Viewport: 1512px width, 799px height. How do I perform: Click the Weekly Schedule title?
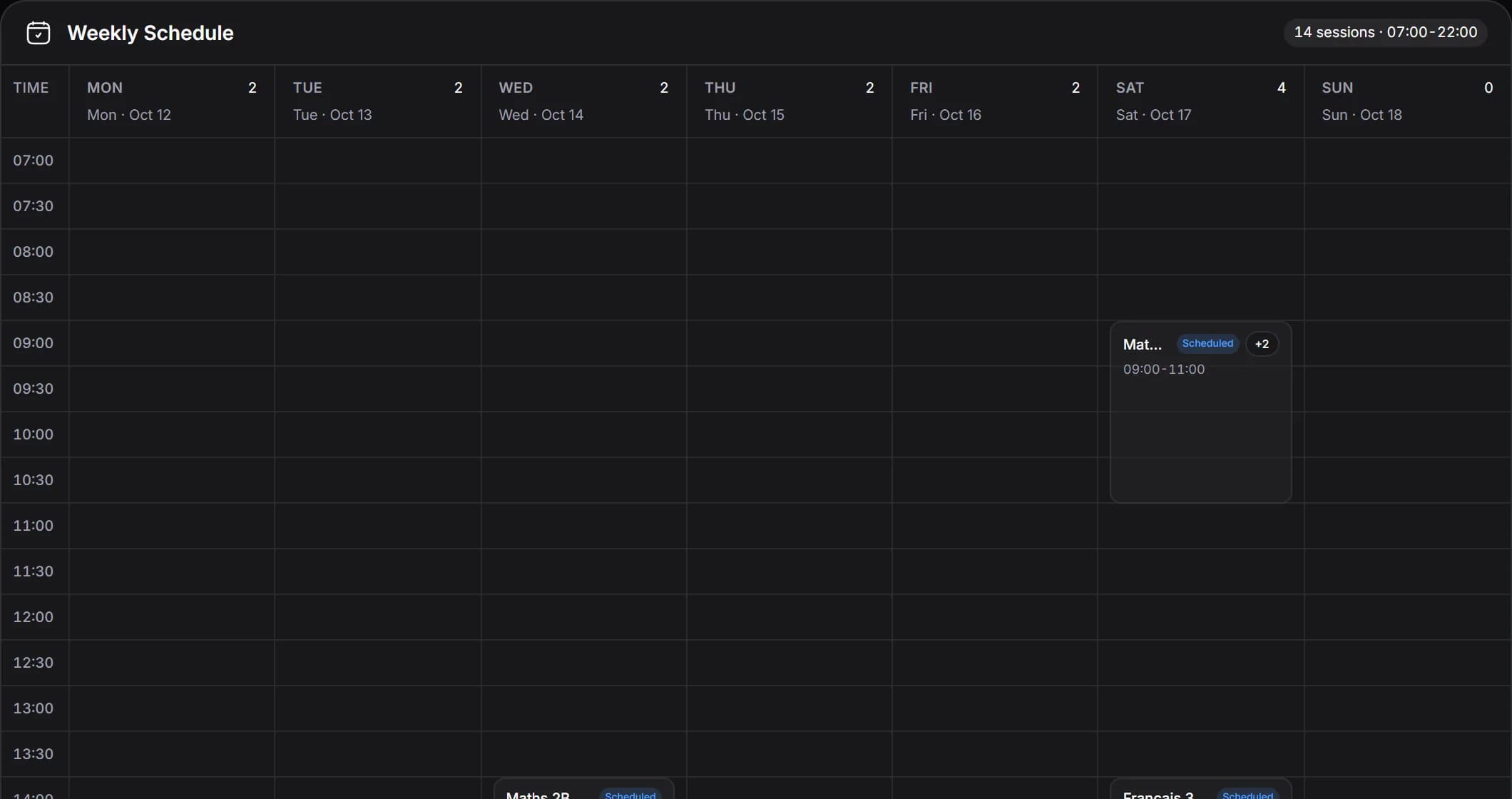(150, 33)
